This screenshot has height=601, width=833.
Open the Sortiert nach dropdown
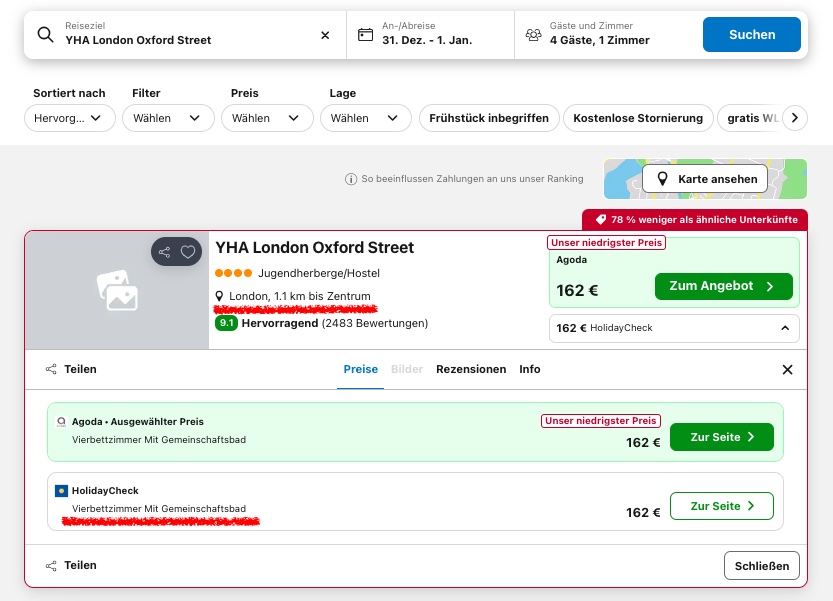pos(70,118)
